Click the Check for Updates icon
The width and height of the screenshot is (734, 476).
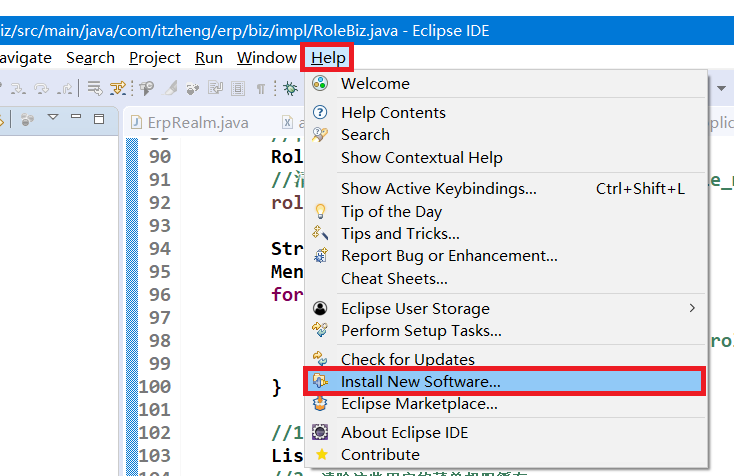tap(320, 359)
